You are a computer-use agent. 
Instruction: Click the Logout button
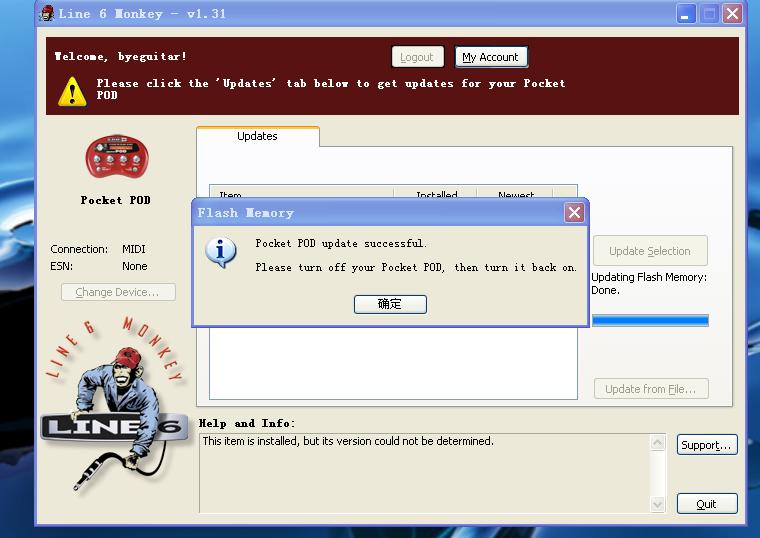coord(417,57)
